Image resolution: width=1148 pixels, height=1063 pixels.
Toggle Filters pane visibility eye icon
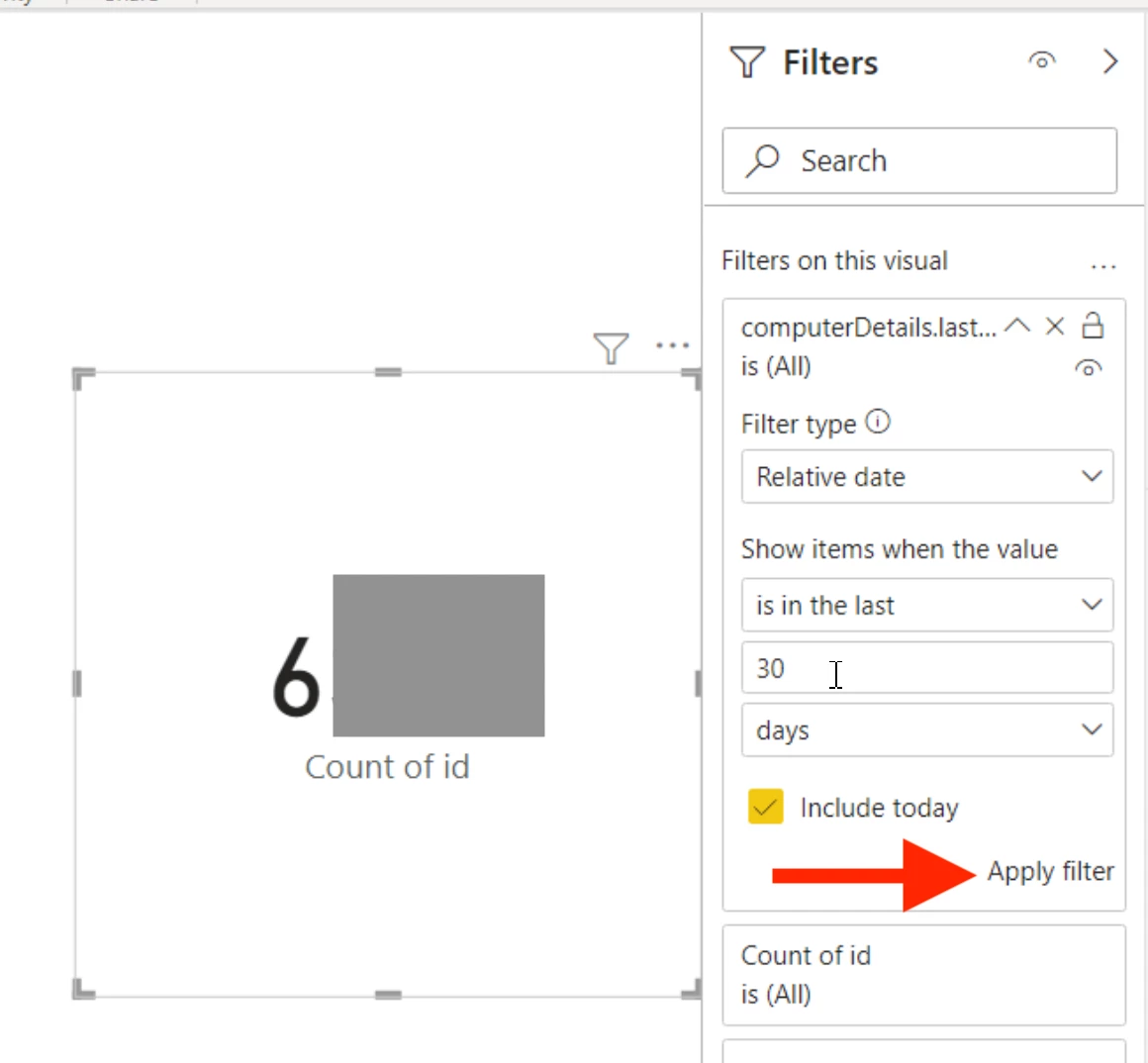[x=1042, y=60]
